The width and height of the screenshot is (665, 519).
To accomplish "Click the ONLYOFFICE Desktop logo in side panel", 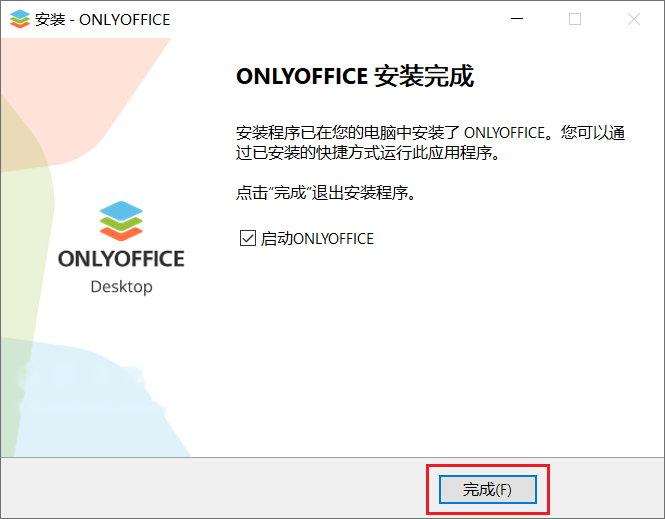I will pyautogui.click(x=121, y=247).
